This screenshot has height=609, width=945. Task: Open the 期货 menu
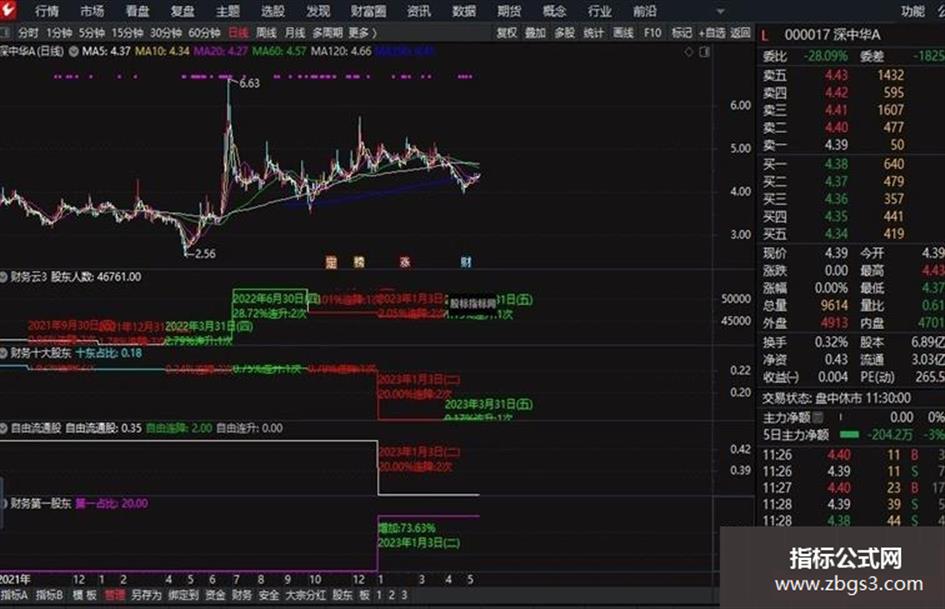(x=509, y=11)
